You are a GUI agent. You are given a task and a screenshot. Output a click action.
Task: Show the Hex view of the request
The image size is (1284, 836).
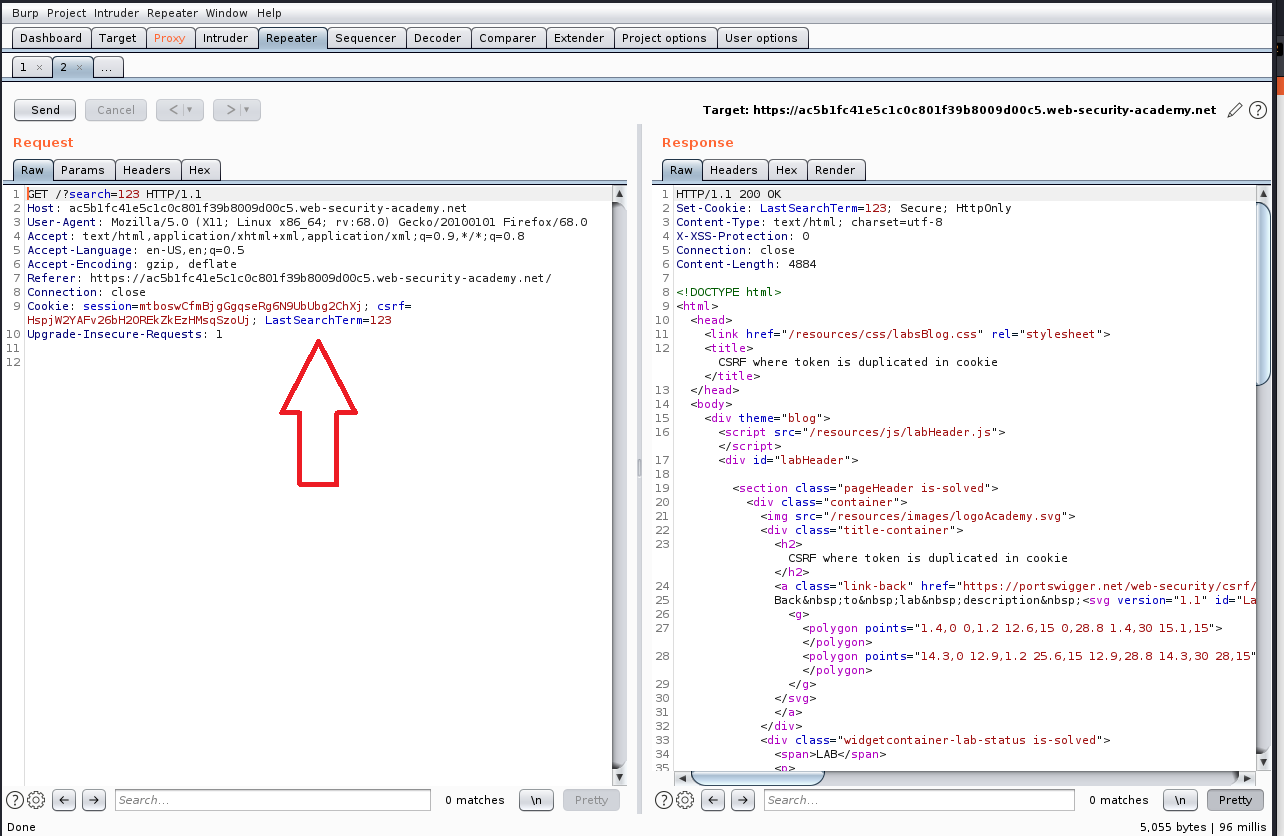[200, 170]
